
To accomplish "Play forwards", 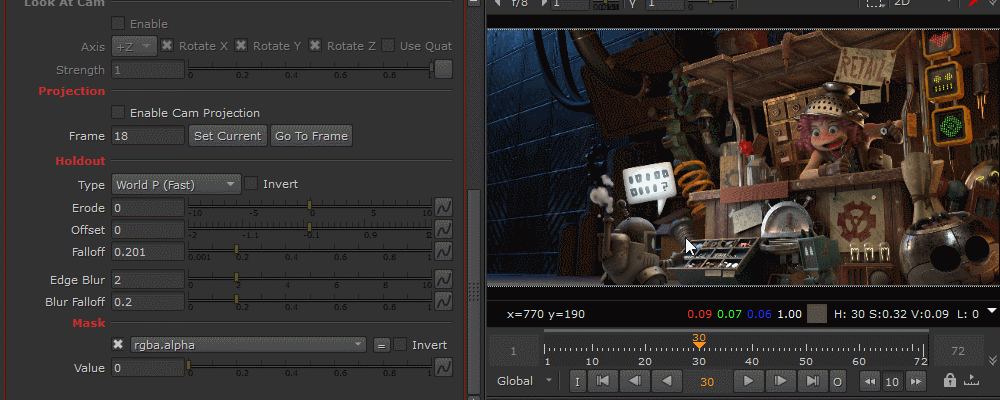I will coord(749,381).
